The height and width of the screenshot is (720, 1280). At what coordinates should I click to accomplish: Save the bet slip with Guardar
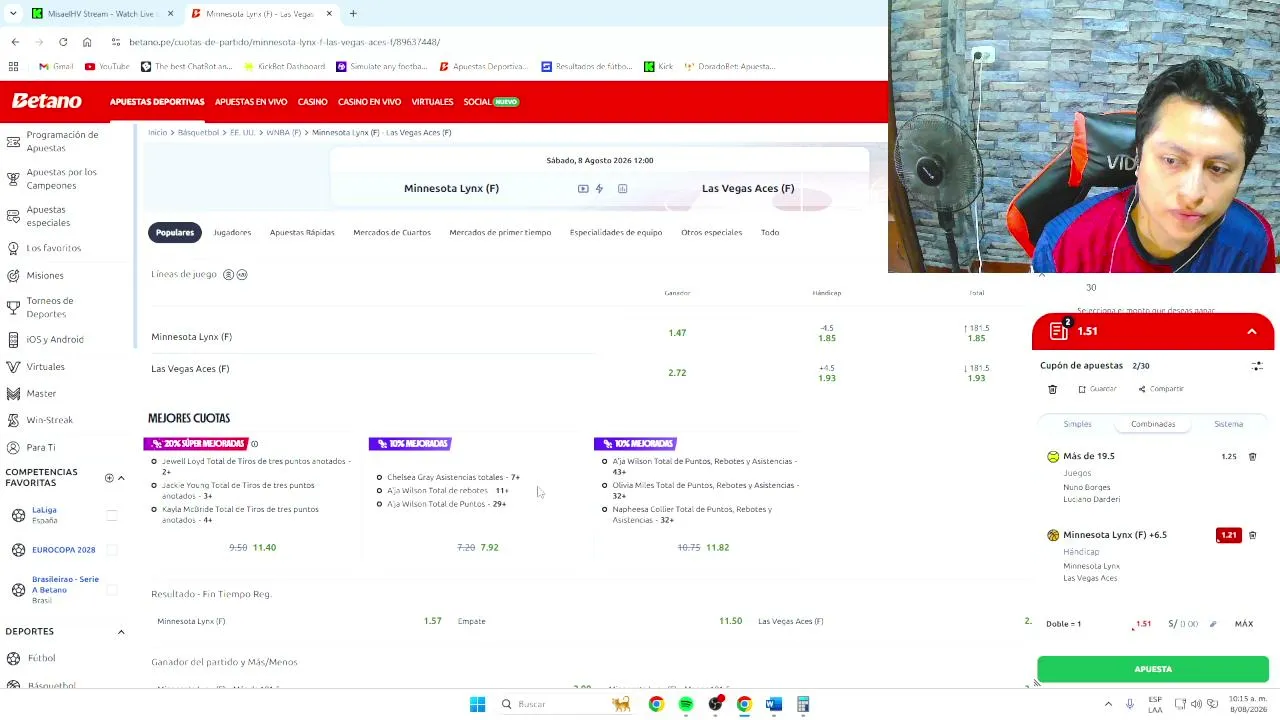click(1097, 389)
